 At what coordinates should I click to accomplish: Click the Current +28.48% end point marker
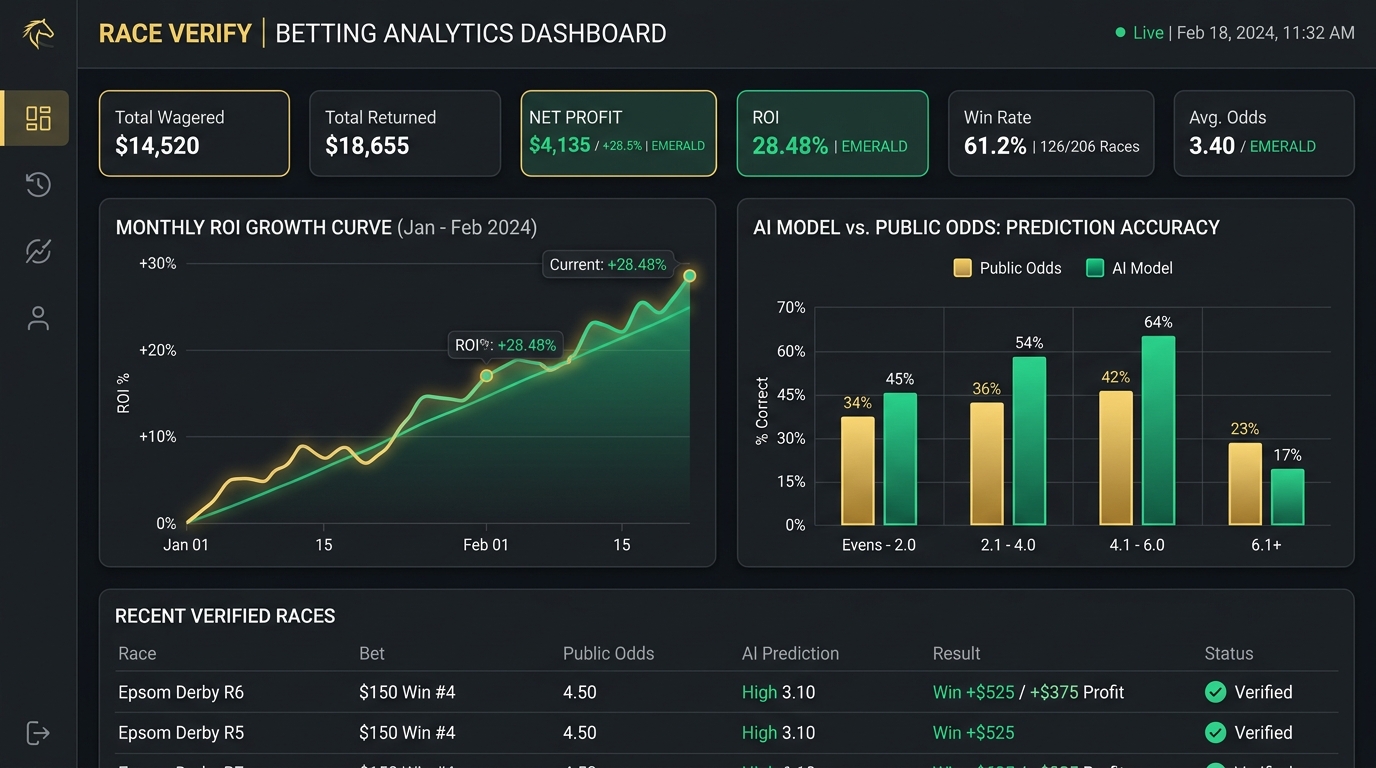click(x=689, y=276)
